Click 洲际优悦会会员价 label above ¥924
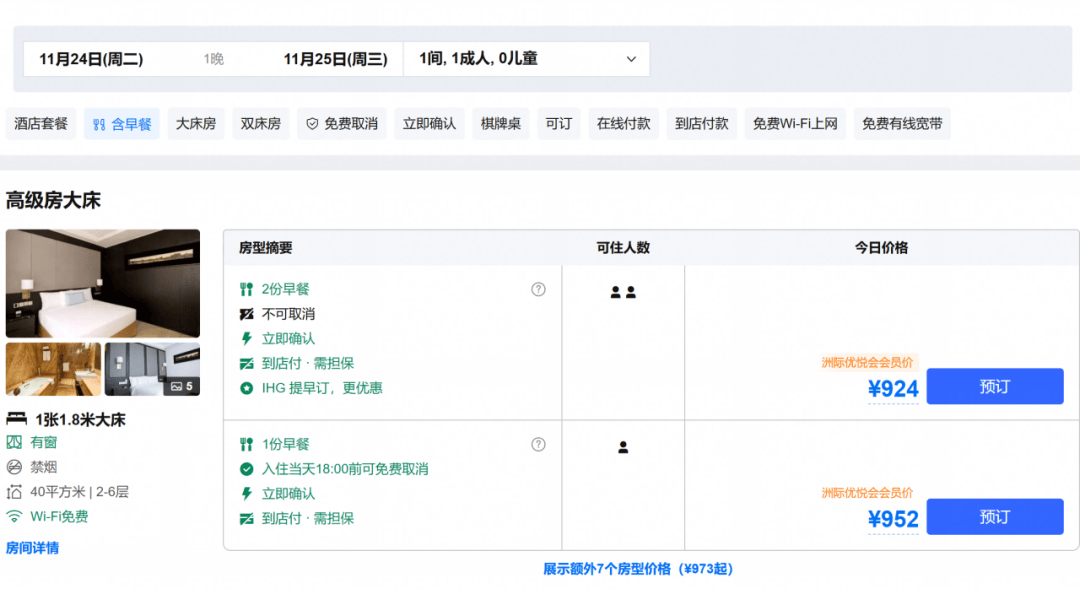Image resolution: width=1080 pixels, height=589 pixels. (x=867, y=362)
